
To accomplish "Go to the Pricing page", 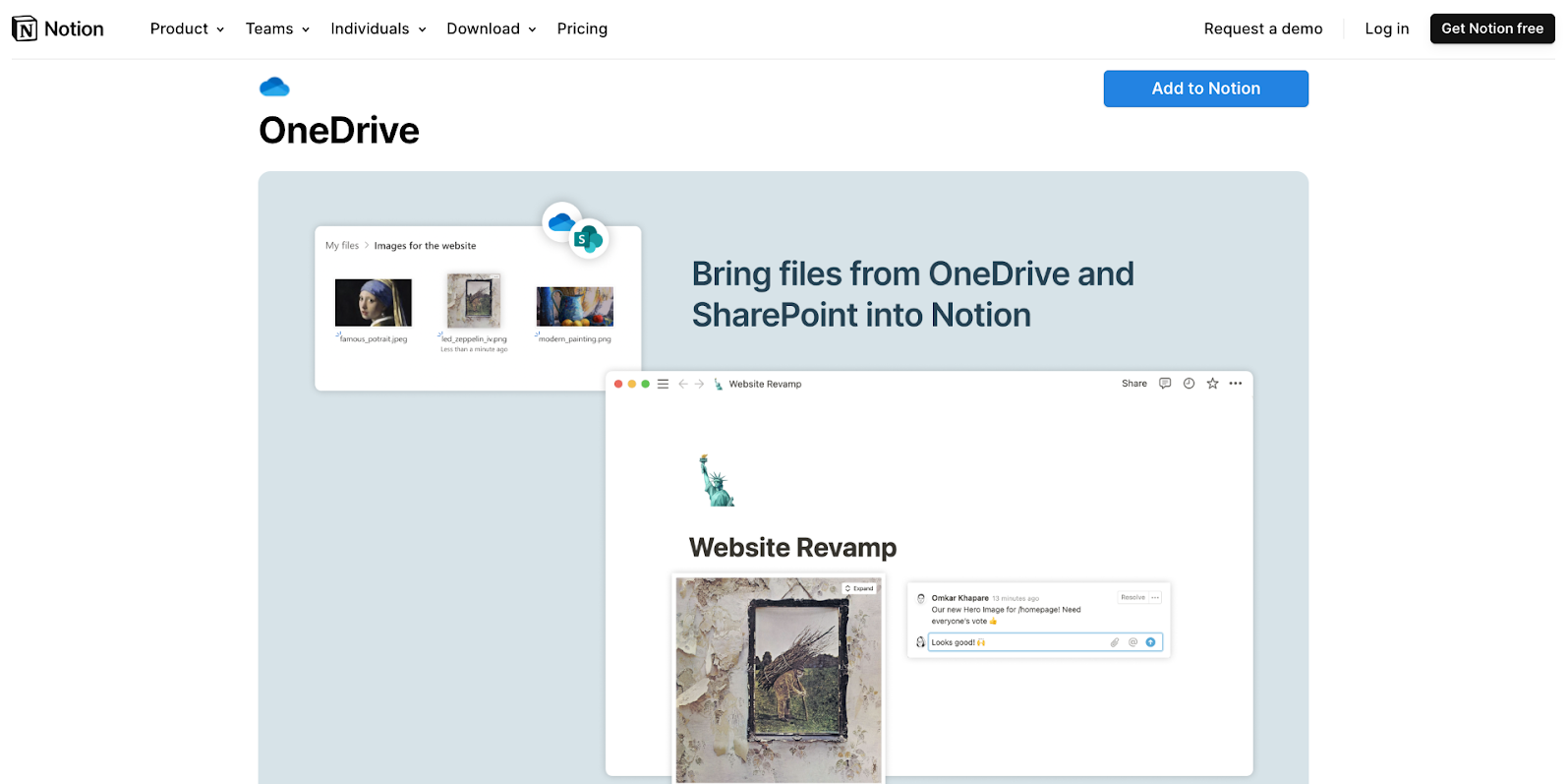I will (582, 29).
